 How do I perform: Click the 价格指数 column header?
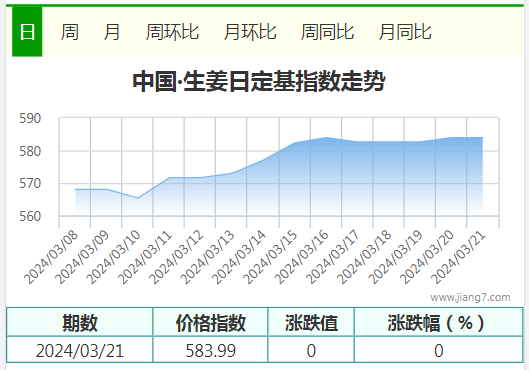point(210,322)
